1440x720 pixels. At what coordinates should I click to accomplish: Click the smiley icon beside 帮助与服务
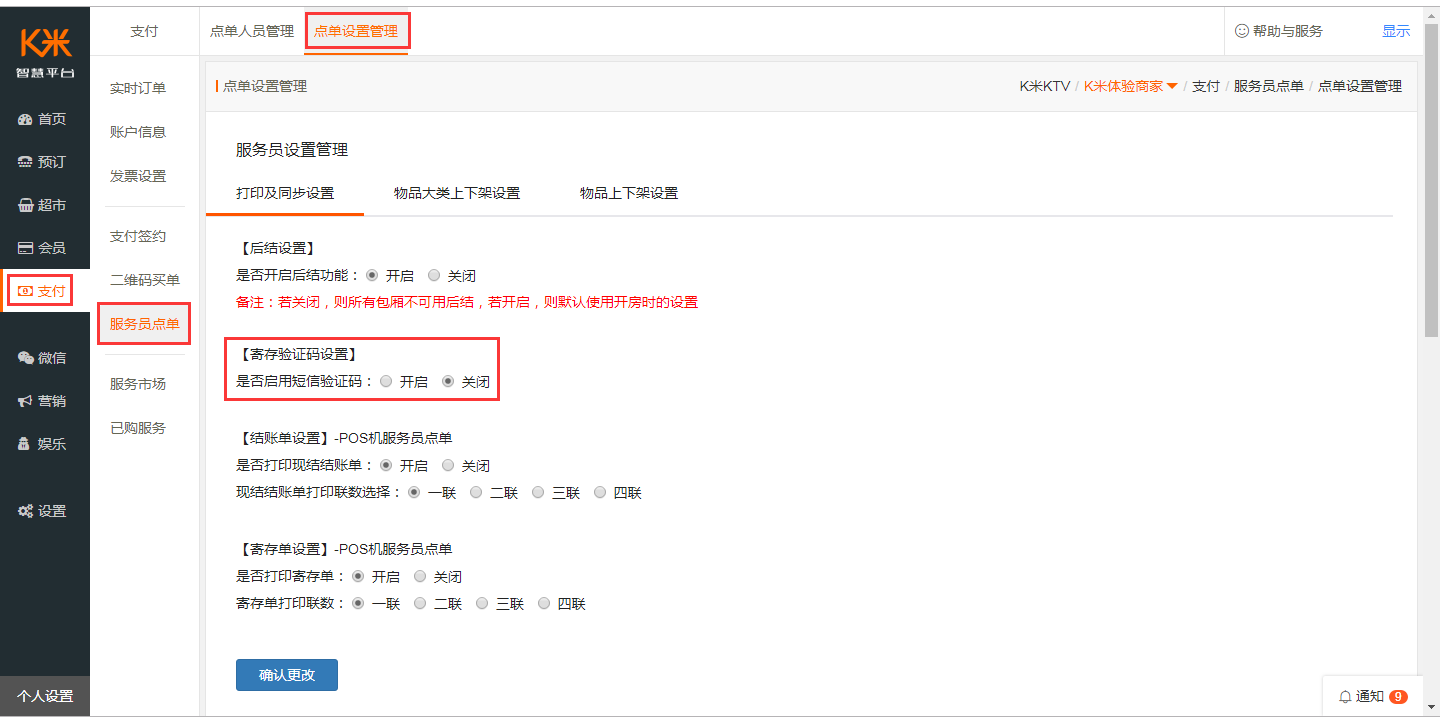pyautogui.click(x=1242, y=31)
